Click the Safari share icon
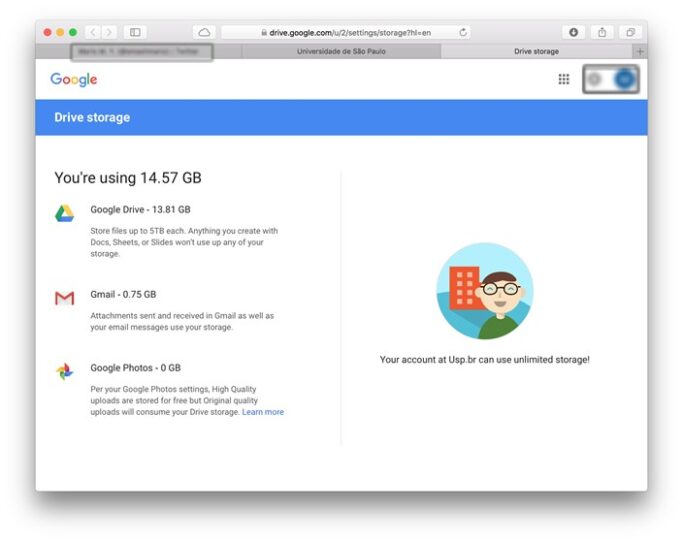The width and height of the screenshot is (683, 542). (602, 32)
